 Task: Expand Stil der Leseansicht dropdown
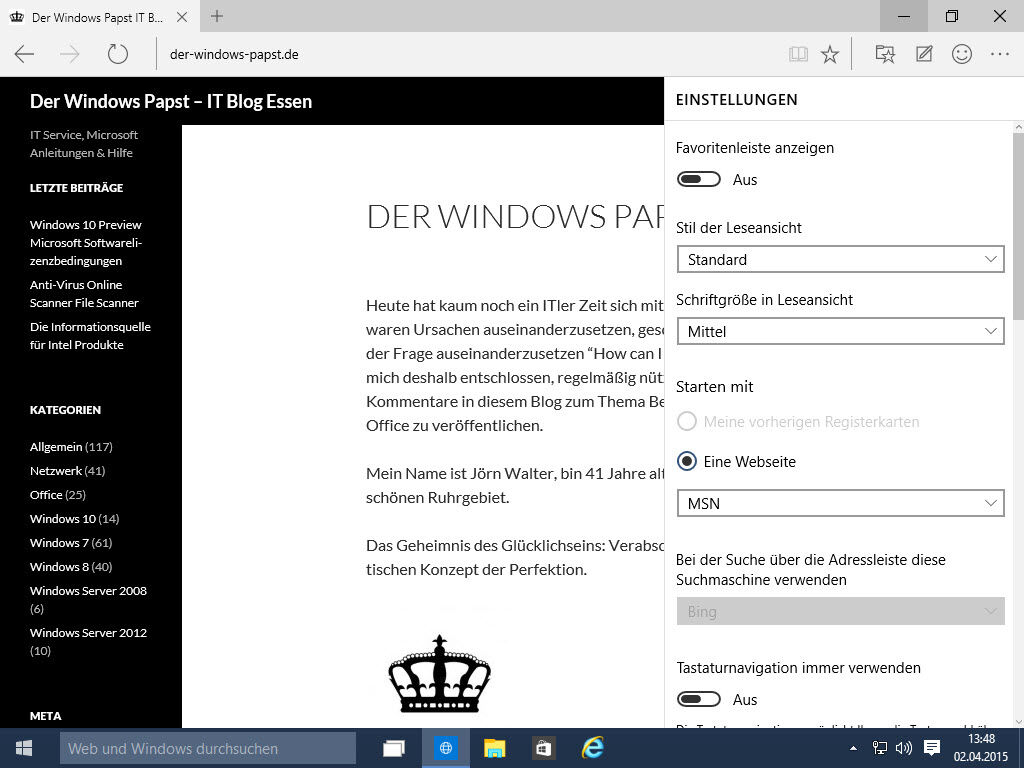tap(840, 259)
